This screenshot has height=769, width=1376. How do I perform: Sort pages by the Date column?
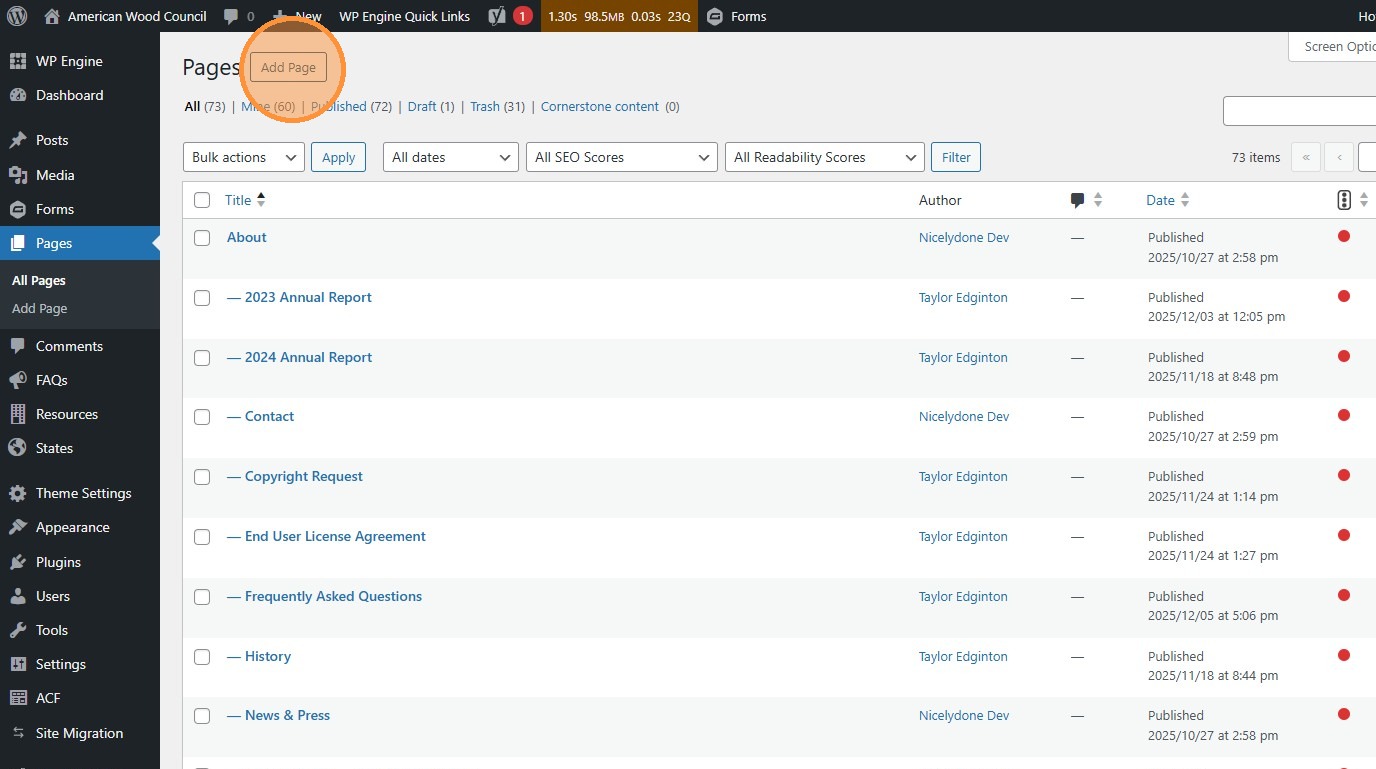1168,200
